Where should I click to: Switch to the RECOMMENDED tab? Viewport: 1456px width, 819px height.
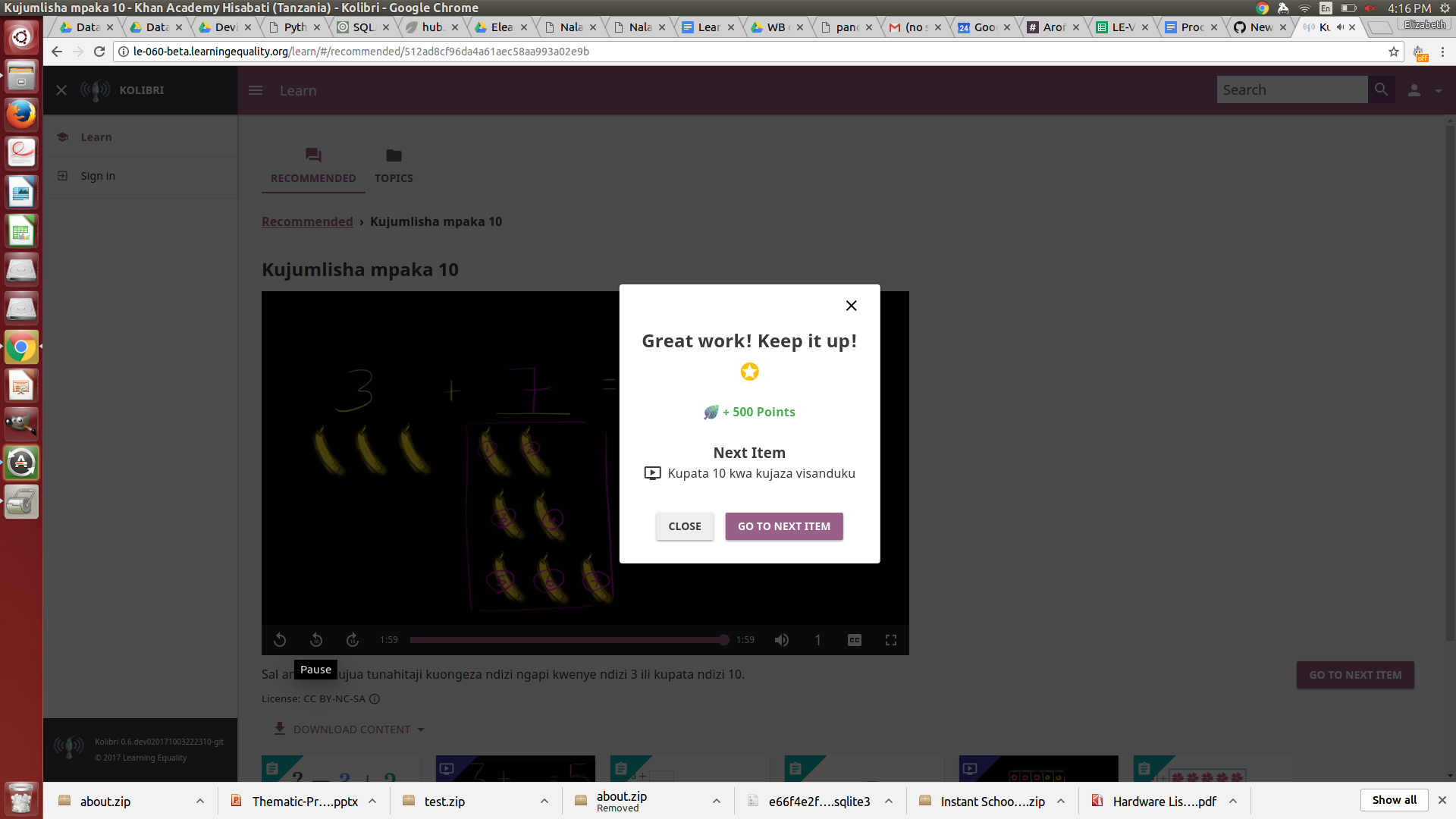coord(313,166)
